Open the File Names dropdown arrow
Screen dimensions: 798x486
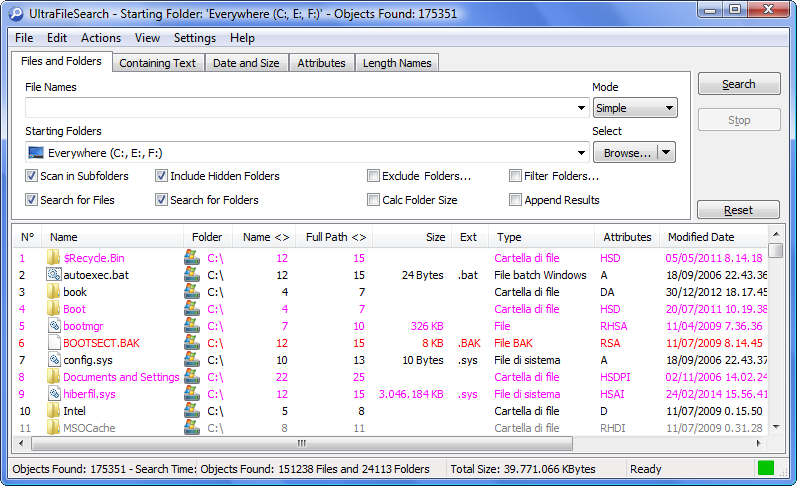point(581,108)
